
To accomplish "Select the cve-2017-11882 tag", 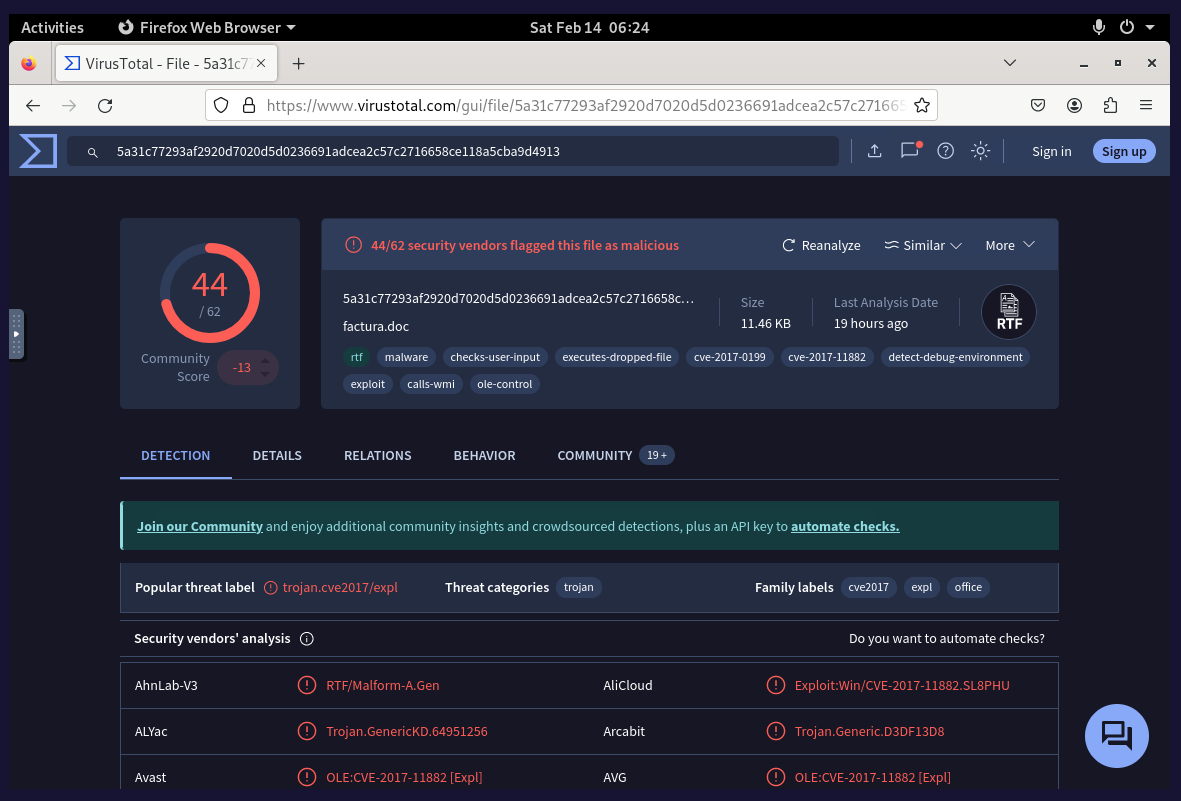I will click(x=826, y=357).
